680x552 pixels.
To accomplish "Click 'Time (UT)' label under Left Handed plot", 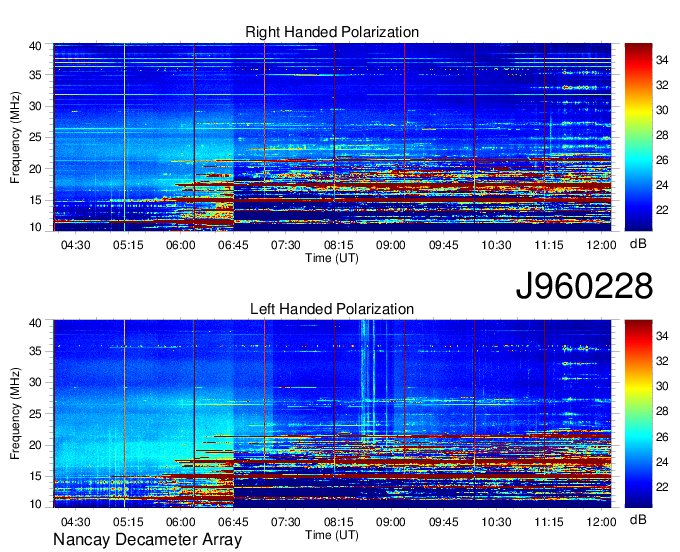I will pyautogui.click(x=332, y=535).
